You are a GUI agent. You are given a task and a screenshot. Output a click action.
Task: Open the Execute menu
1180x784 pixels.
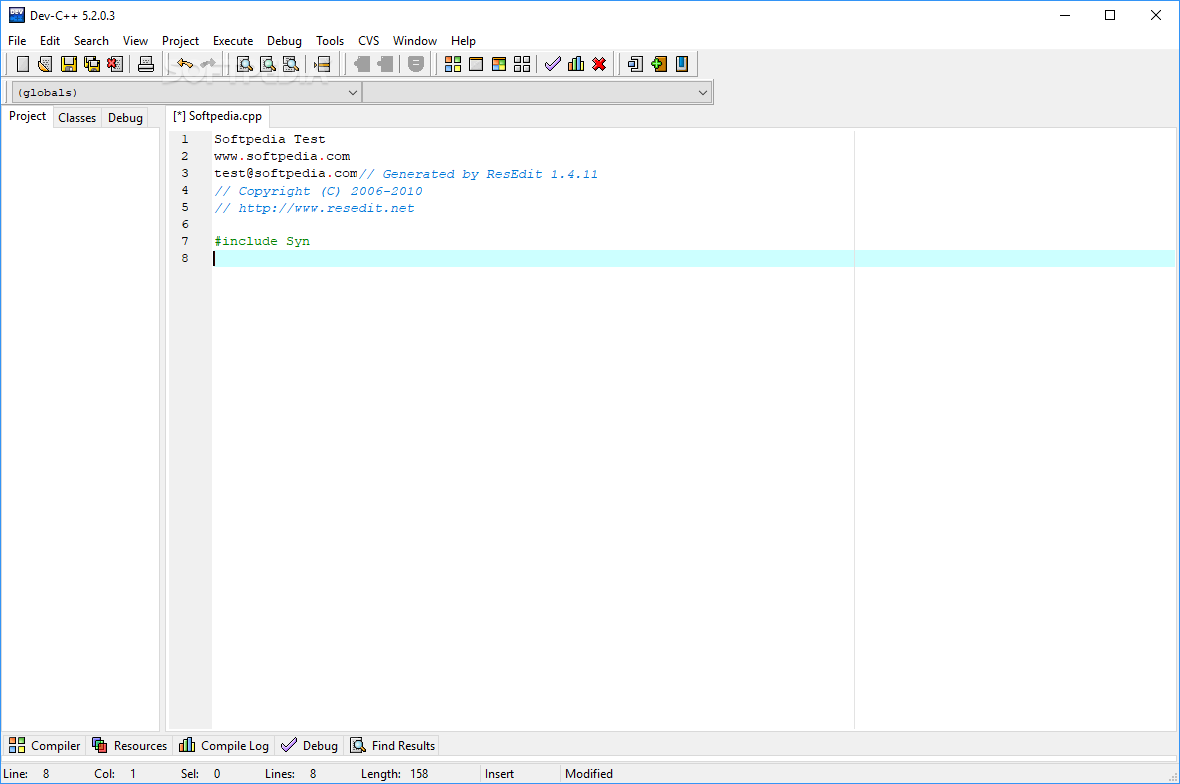click(x=233, y=41)
